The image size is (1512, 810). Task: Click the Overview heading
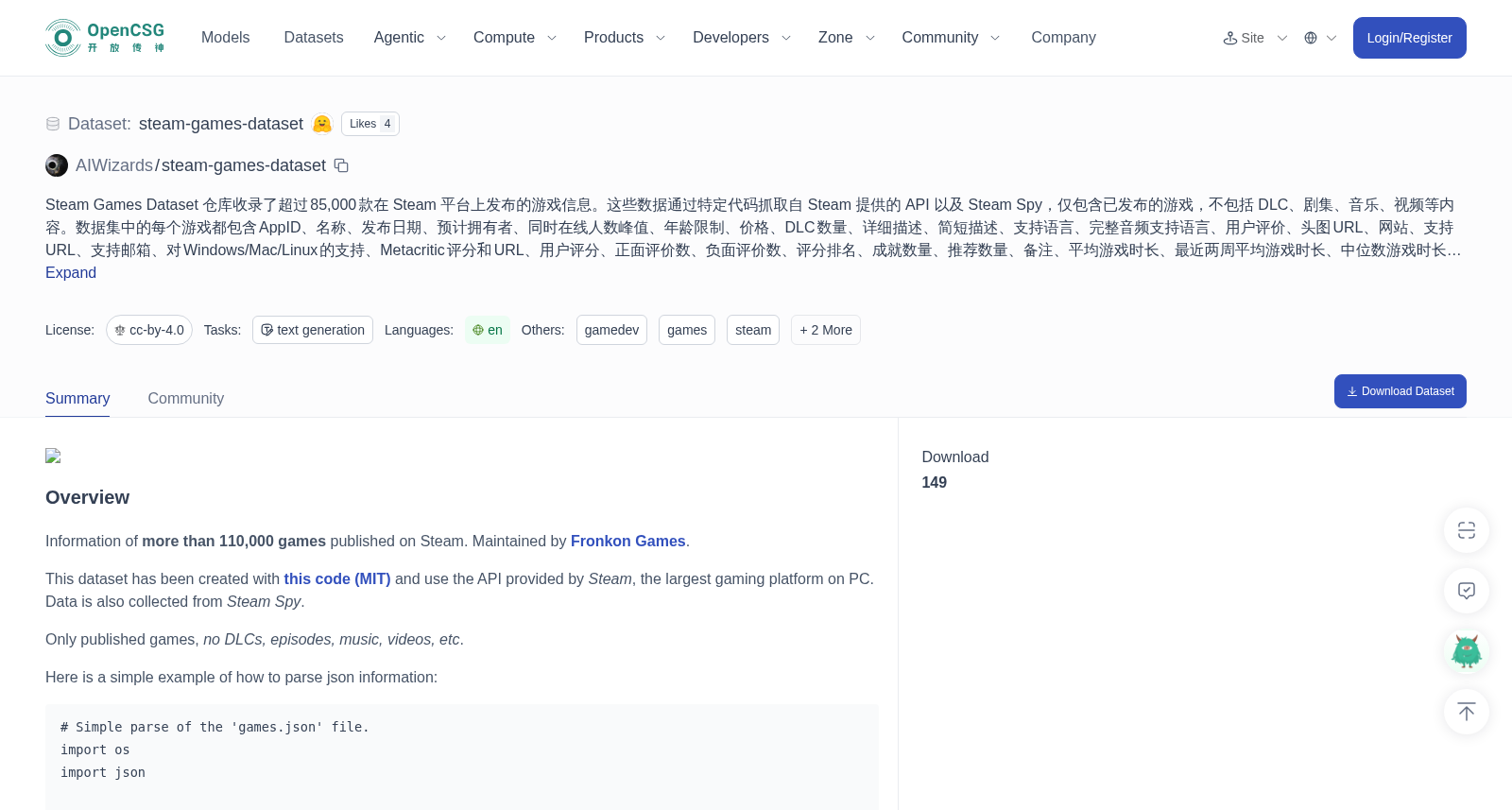88,497
